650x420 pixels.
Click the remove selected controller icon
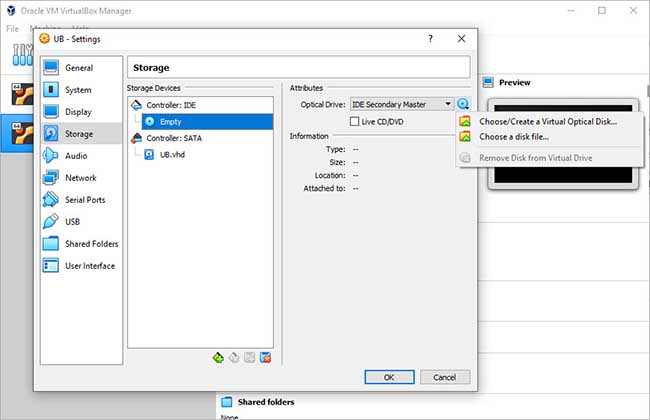tap(234, 357)
